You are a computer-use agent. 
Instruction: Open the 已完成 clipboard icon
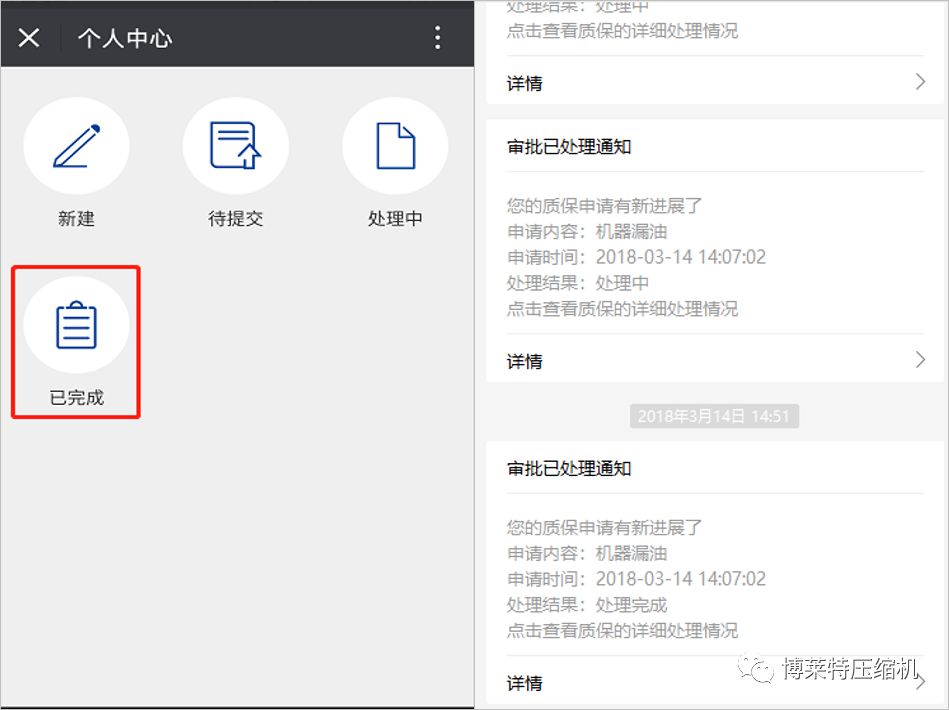[x=76, y=325]
